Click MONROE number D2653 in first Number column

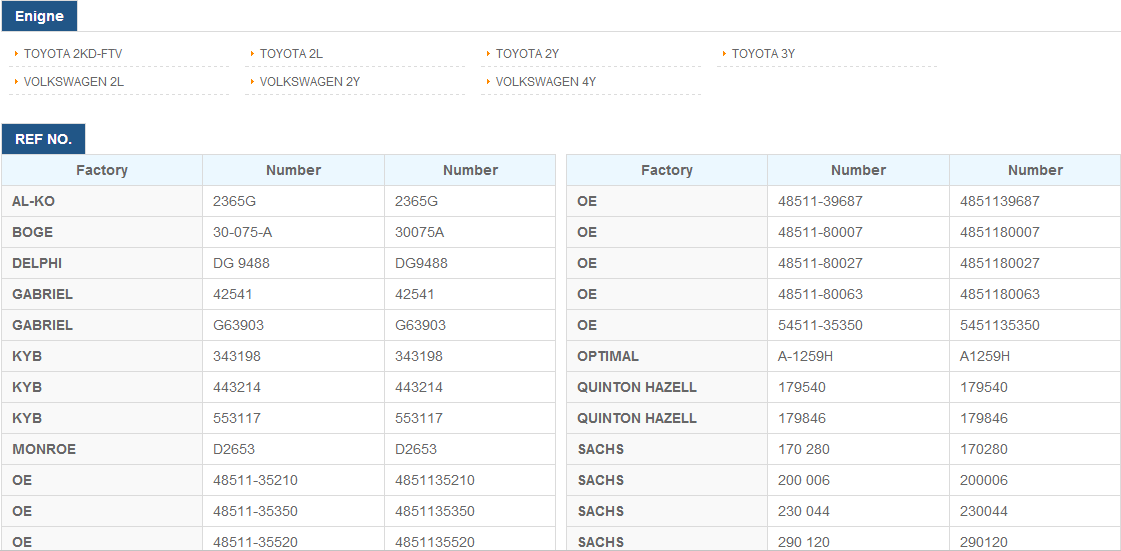tap(234, 450)
